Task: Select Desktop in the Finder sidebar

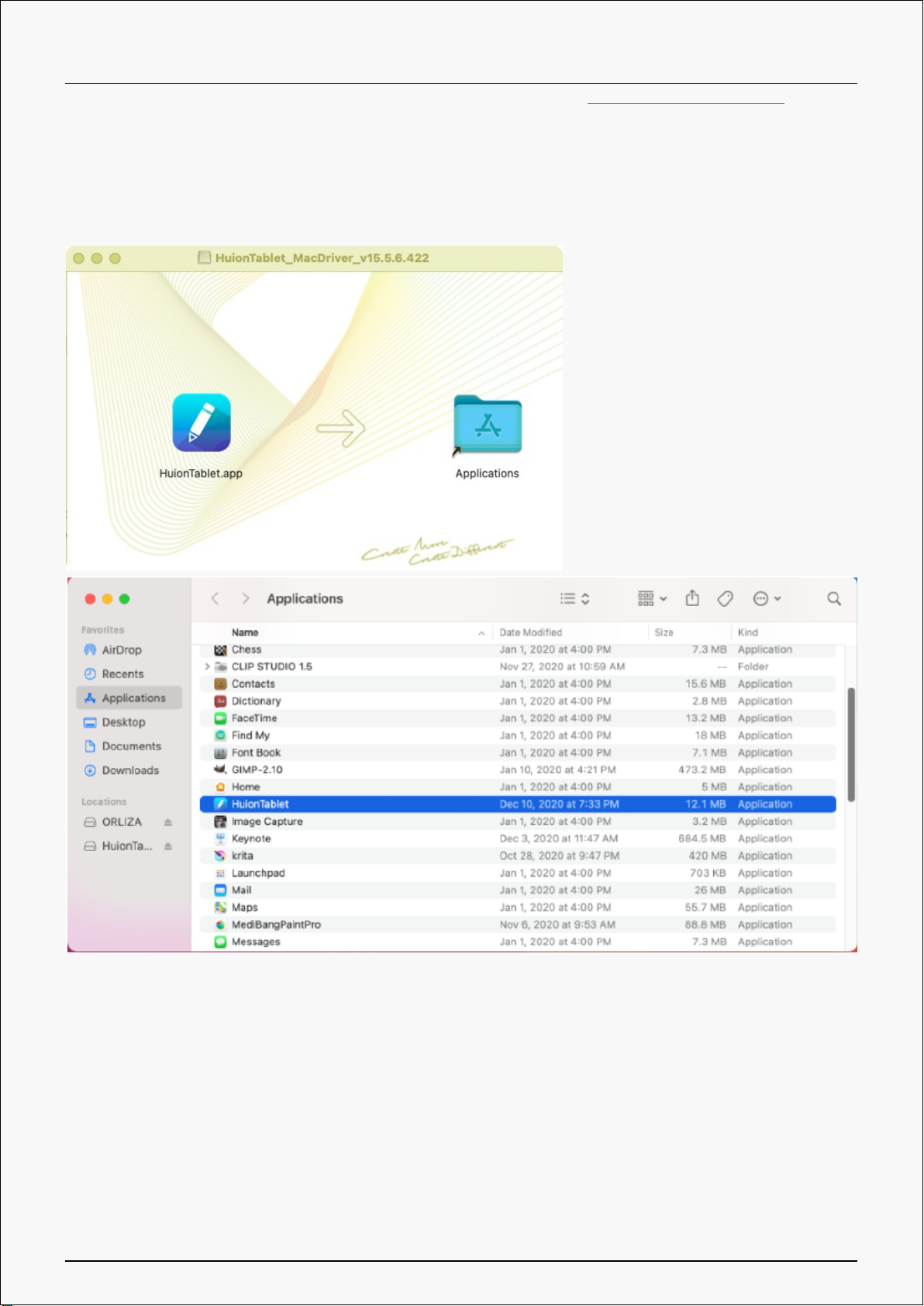Action: 129,722
